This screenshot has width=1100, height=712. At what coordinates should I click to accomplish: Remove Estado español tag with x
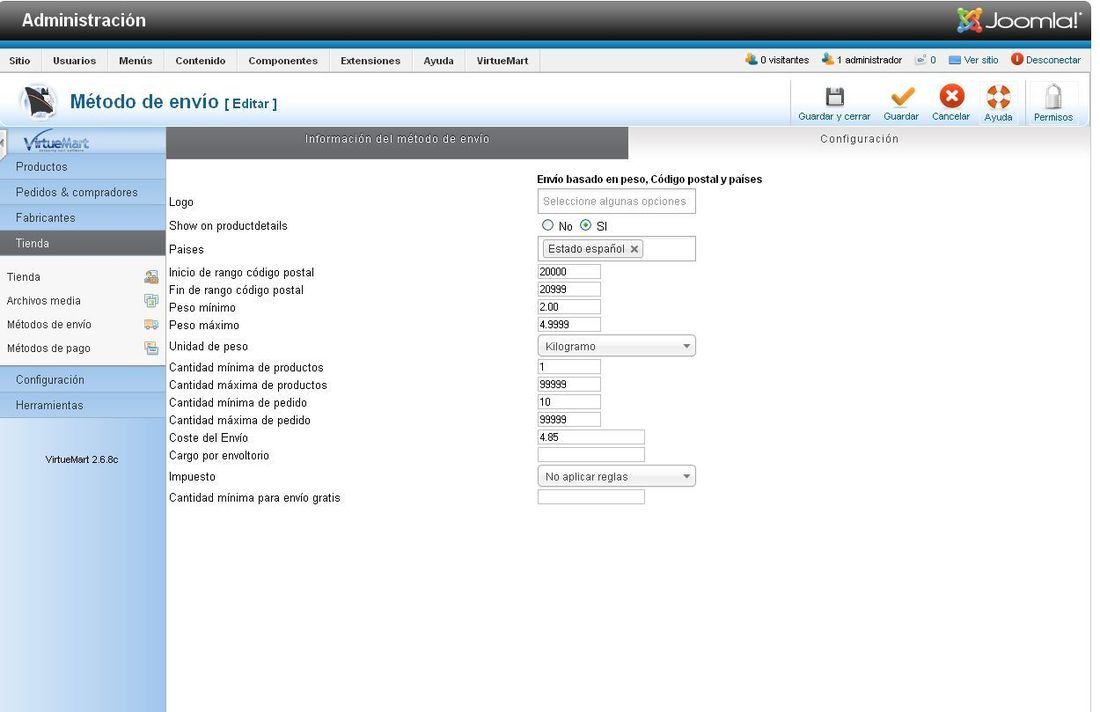click(x=634, y=249)
